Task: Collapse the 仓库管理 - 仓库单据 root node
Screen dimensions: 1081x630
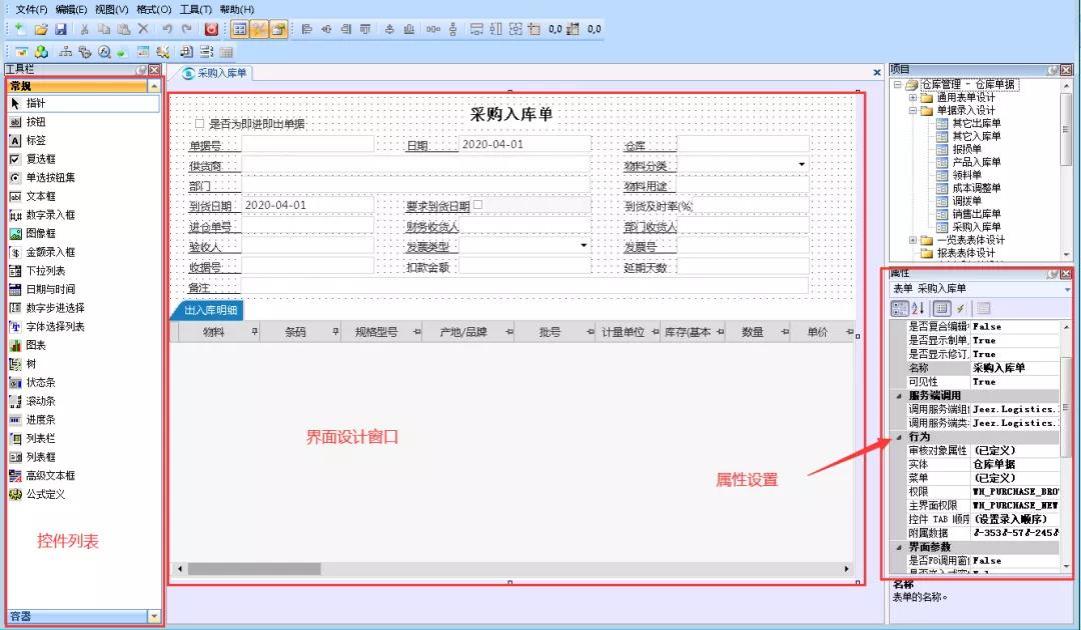Action: click(x=898, y=85)
